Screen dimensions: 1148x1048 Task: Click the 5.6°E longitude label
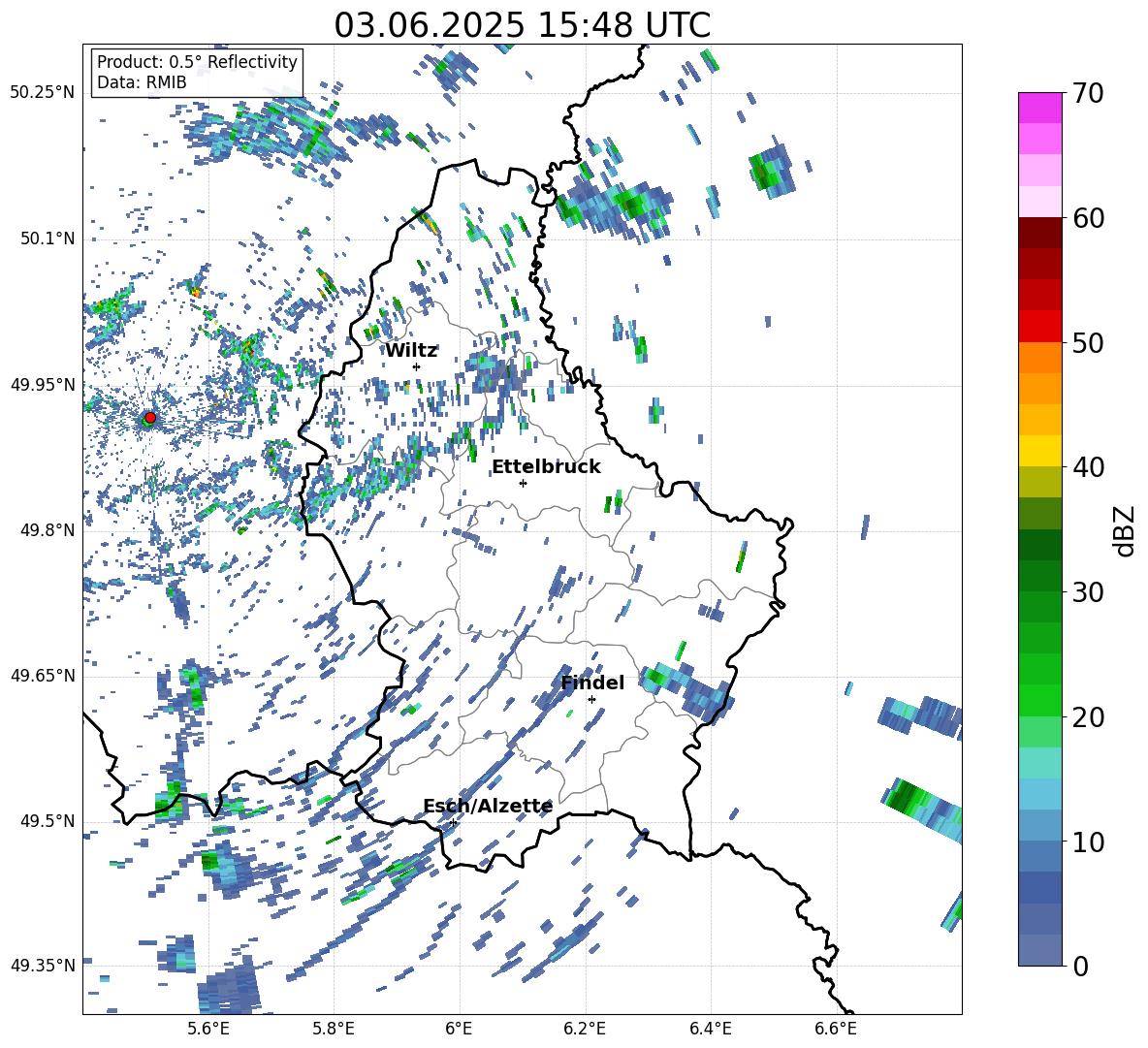pos(208,1030)
